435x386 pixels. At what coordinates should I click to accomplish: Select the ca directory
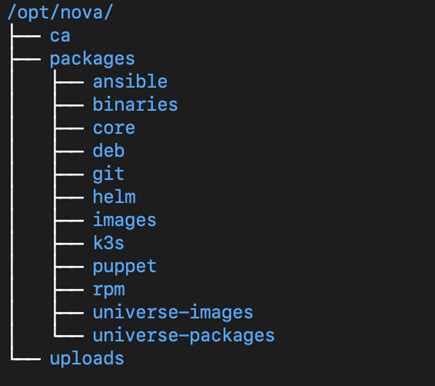[x=60, y=36]
